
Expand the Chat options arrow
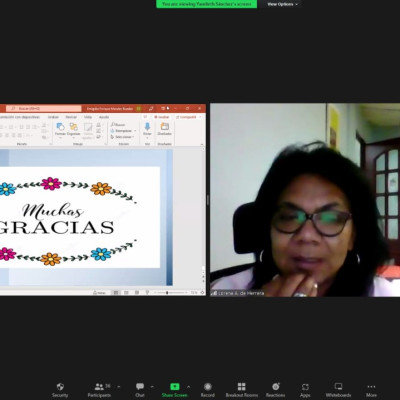coord(152,387)
